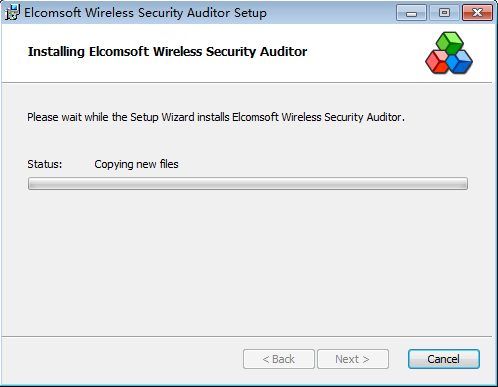Maximize the Setup window
The height and width of the screenshot is (387, 498).
pyautogui.click(x=444, y=13)
